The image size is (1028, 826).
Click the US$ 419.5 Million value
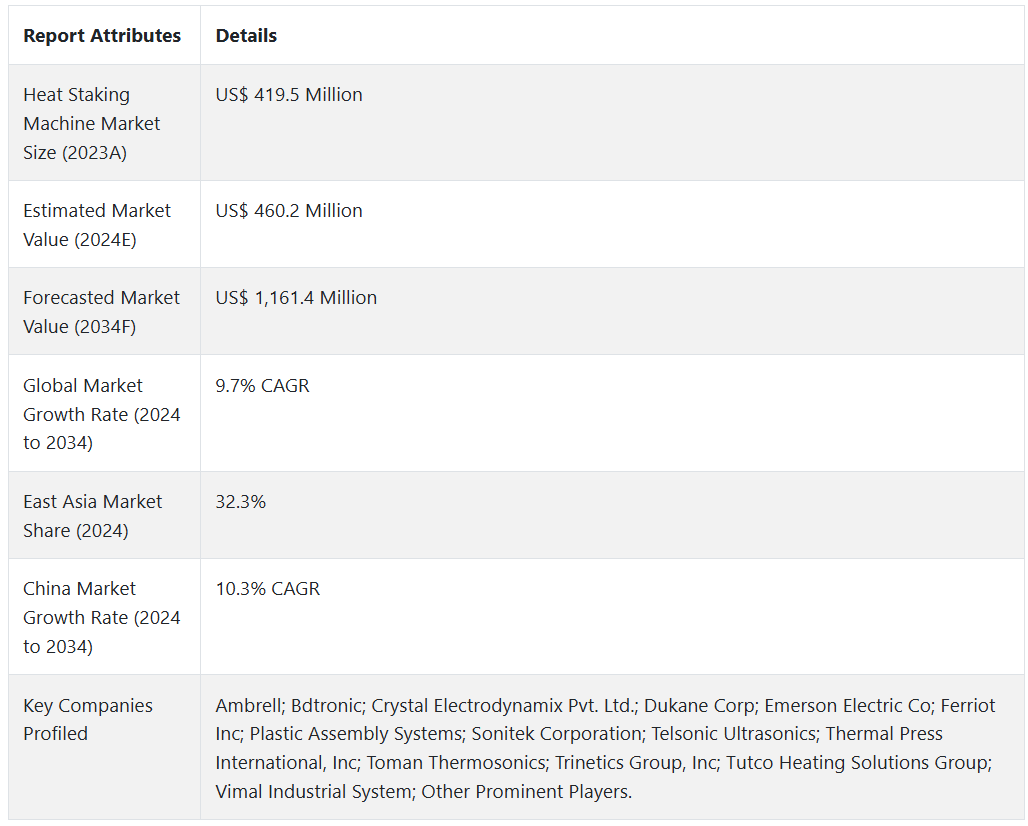[289, 95]
